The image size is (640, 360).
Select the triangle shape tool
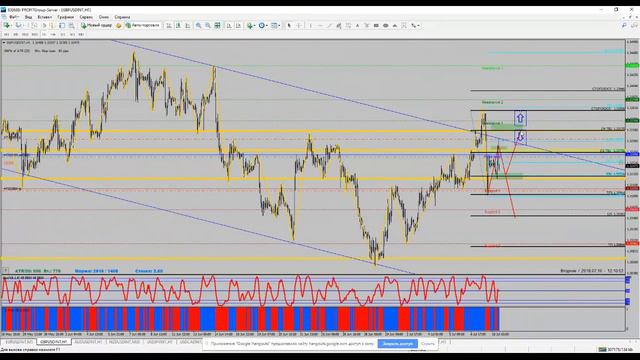[x=395, y=25]
